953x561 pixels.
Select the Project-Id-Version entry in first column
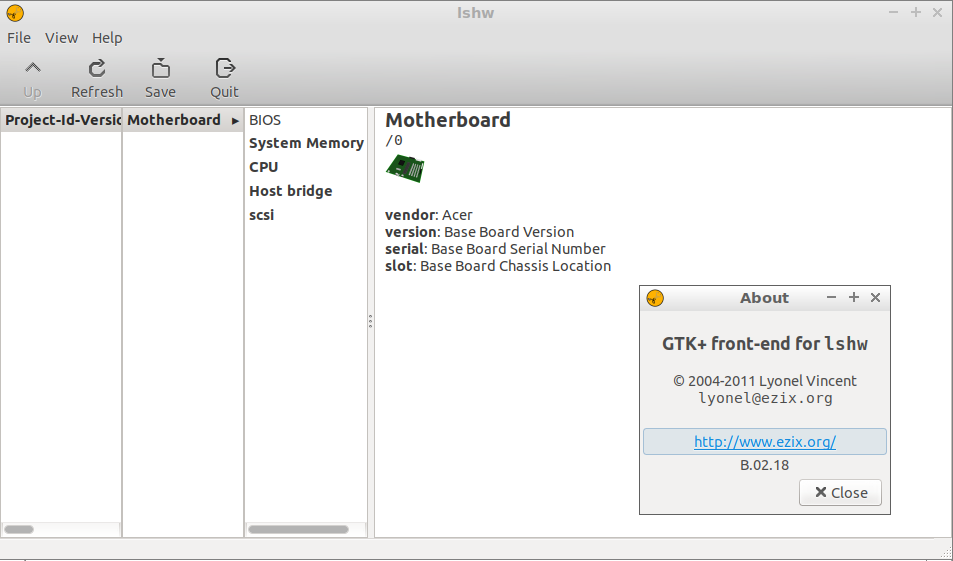click(61, 120)
